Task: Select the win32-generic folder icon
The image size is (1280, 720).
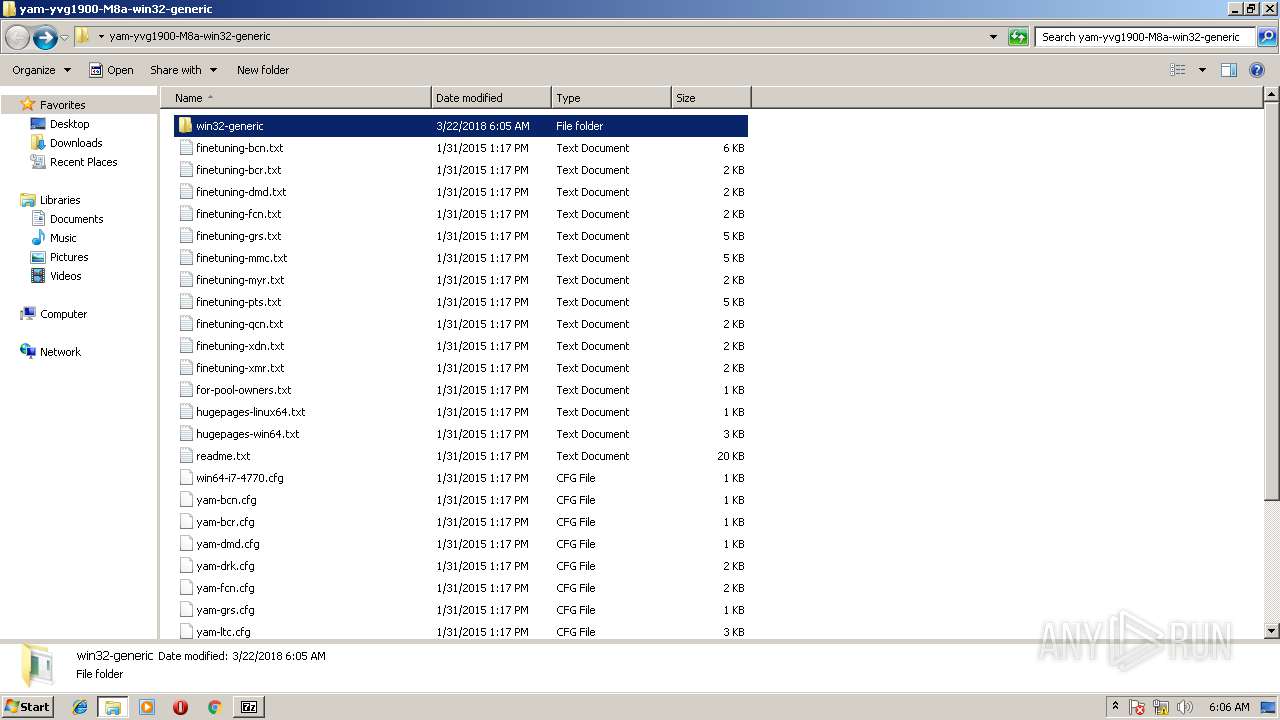Action: 185,126
